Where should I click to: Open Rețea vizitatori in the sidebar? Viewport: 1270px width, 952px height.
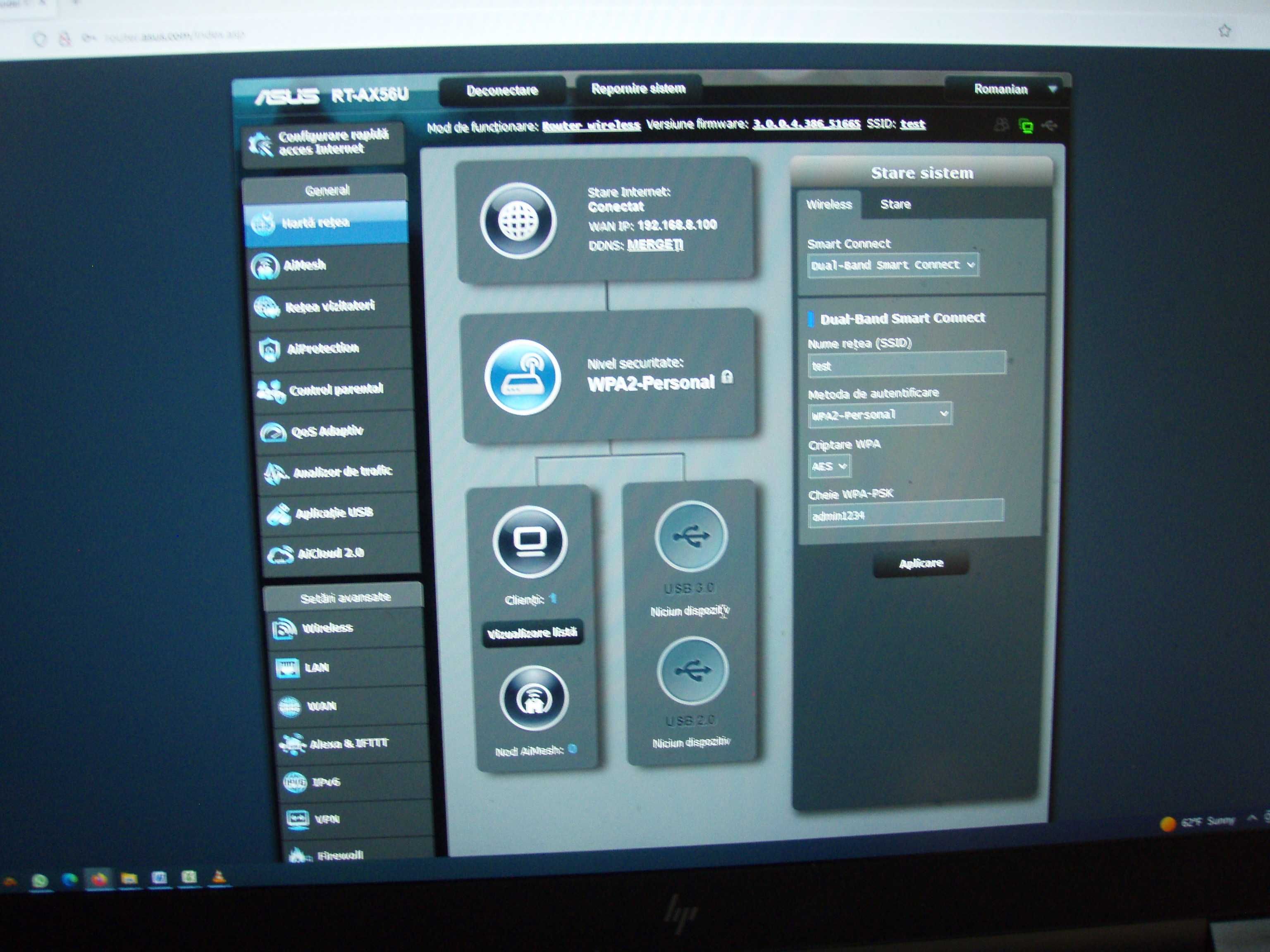pyautogui.click(x=331, y=307)
